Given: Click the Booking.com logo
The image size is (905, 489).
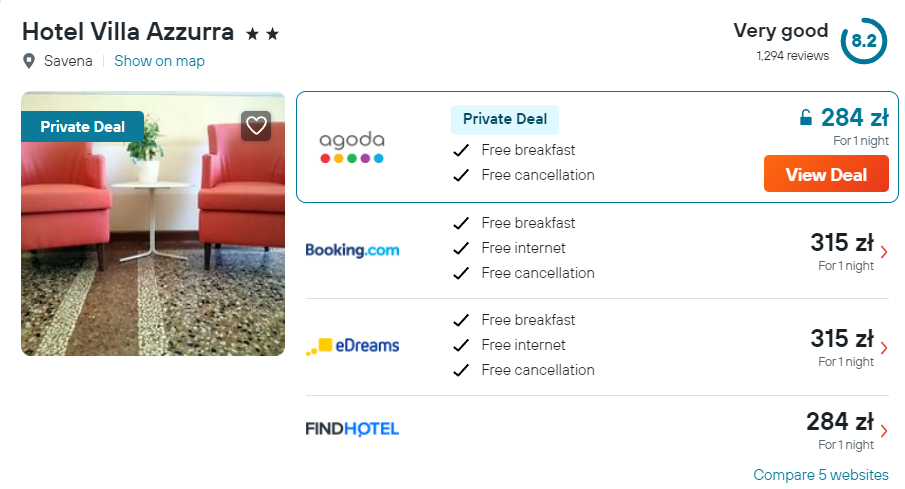Looking at the screenshot, I should pyautogui.click(x=352, y=250).
